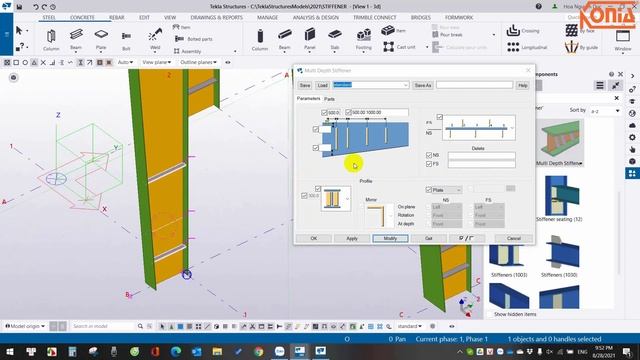640x360 pixels.
Task: Open Google Chrome from taskbar
Action: click(x=258, y=351)
